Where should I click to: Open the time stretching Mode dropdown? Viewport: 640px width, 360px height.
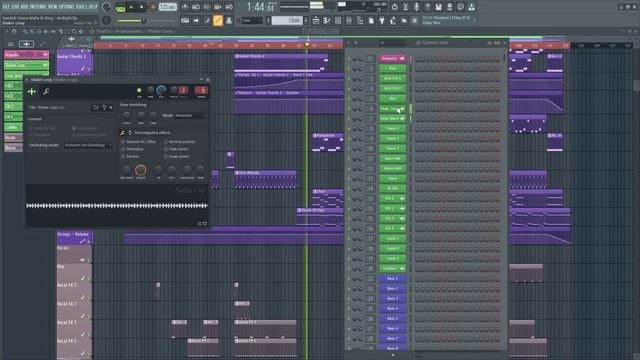click(190, 116)
